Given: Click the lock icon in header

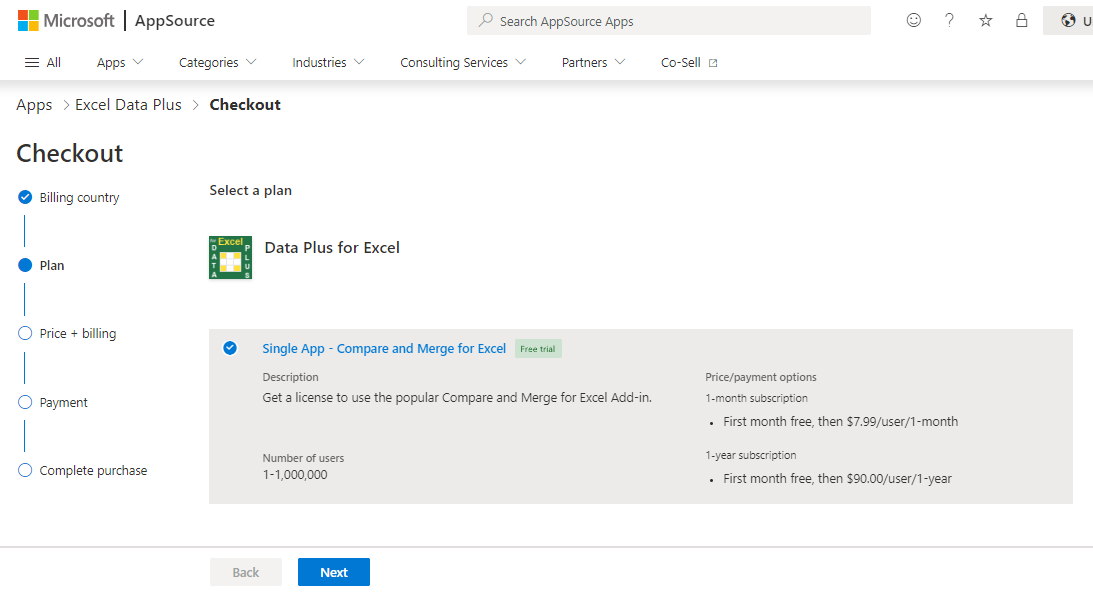Looking at the screenshot, I should (x=1021, y=20).
